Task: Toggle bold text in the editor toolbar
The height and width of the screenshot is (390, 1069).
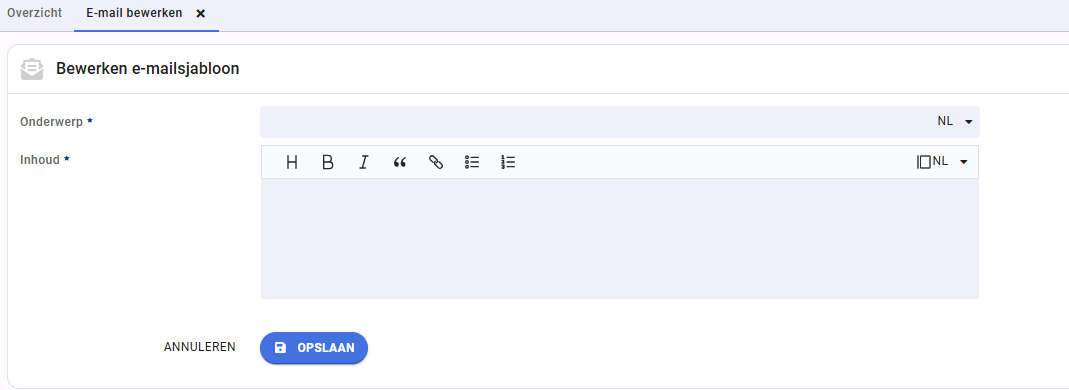Action: click(x=328, y=162)
